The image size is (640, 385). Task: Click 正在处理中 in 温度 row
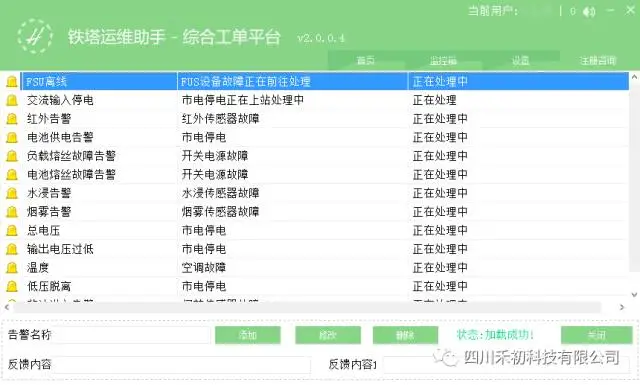tap(440, 268)
